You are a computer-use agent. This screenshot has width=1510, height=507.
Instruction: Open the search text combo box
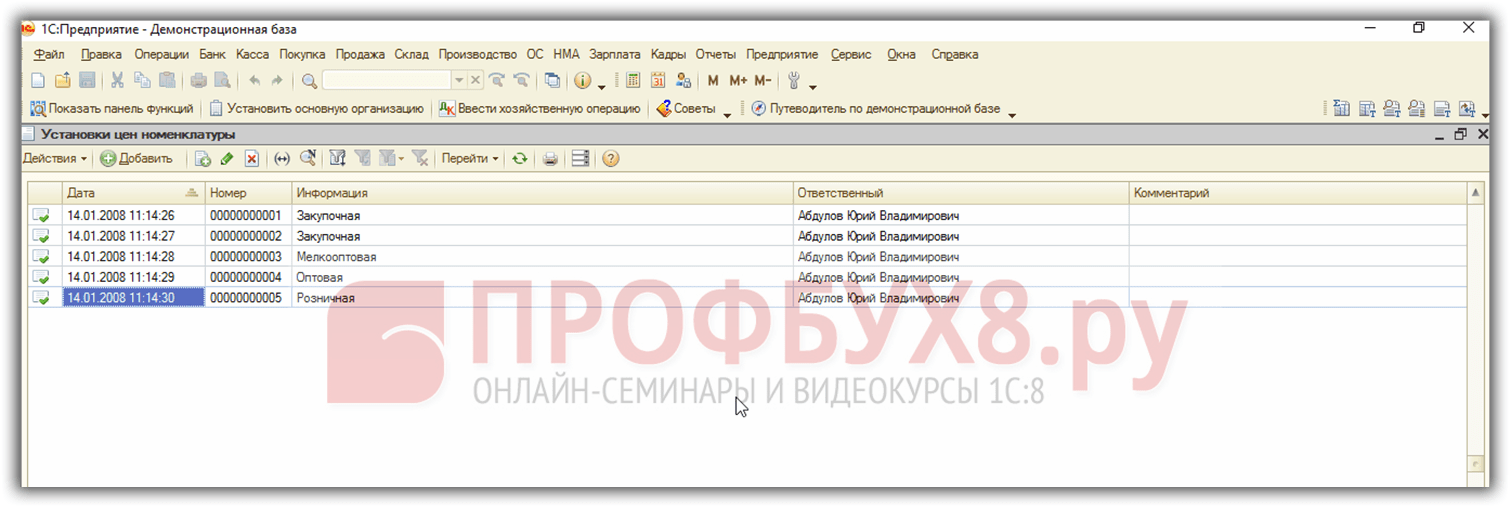point(388,81)
